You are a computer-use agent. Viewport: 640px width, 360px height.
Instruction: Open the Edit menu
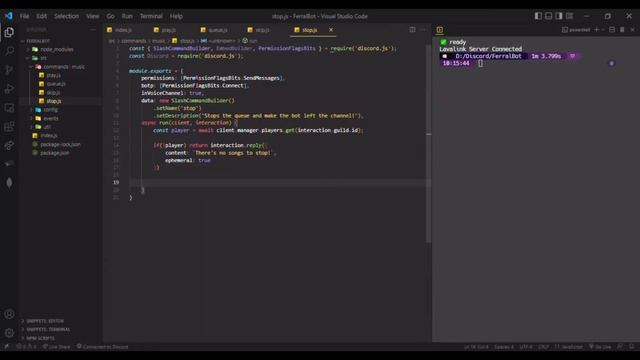(42, 16)
